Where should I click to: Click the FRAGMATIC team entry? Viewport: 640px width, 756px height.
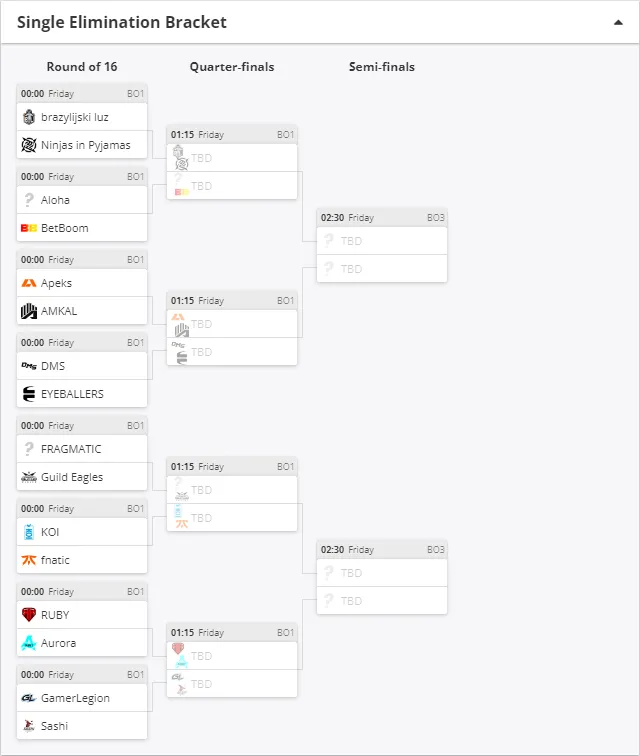pyautogui.click(x=82, y=449)
